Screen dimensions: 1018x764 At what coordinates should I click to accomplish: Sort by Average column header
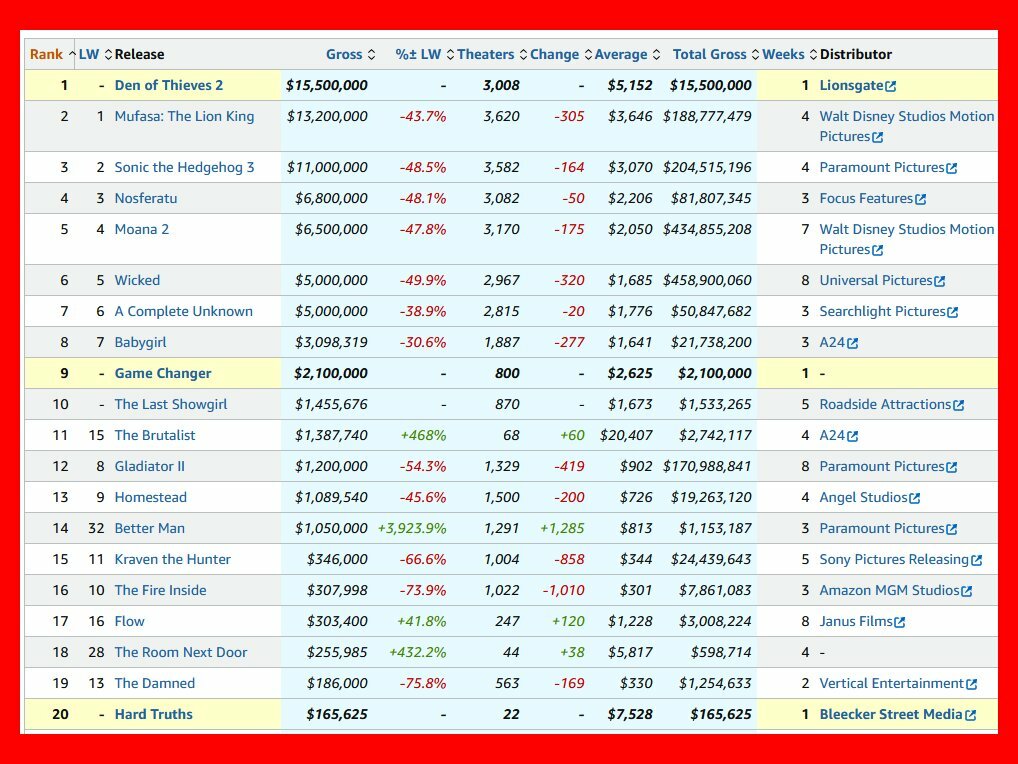click(627, 55)
